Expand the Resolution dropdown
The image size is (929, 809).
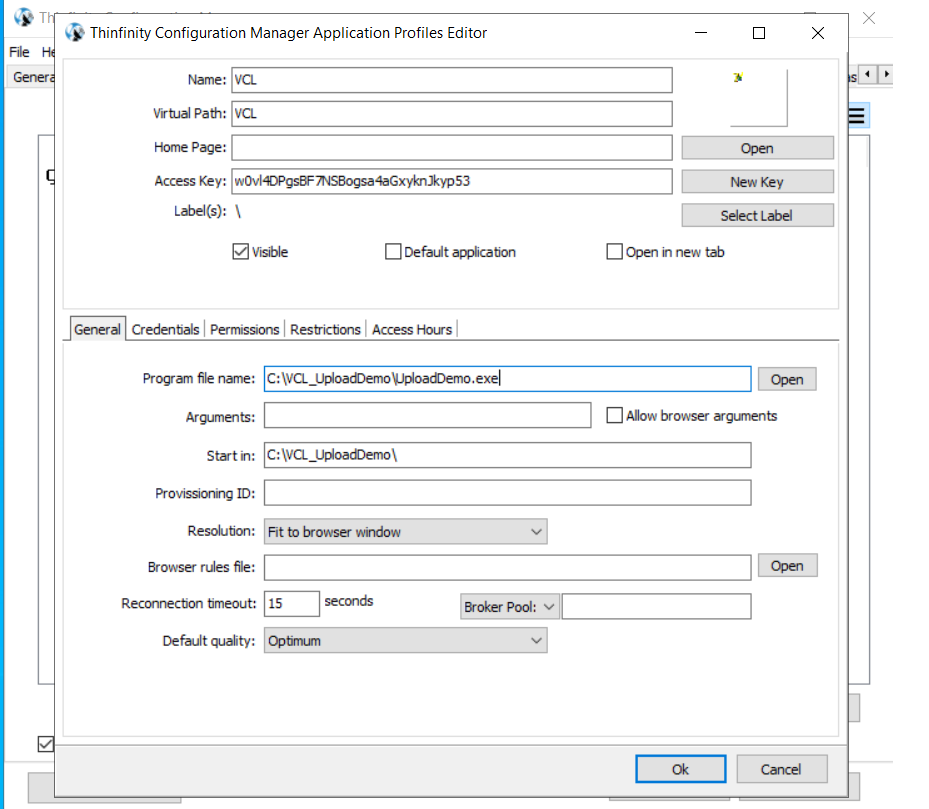(405, 532)
